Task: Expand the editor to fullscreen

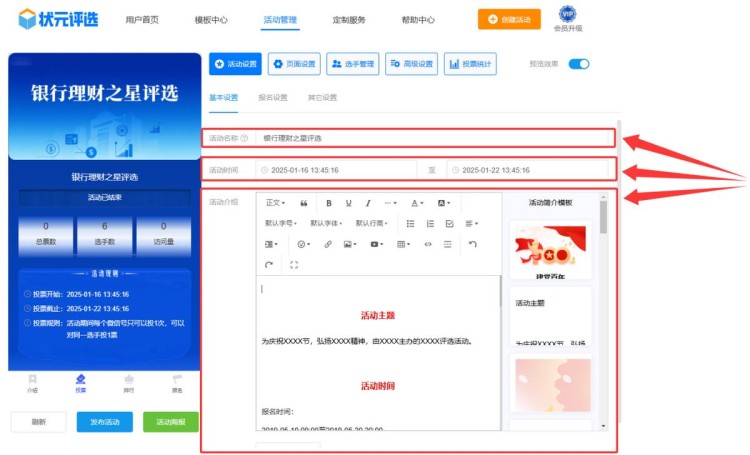Action: tap(294, 265)
